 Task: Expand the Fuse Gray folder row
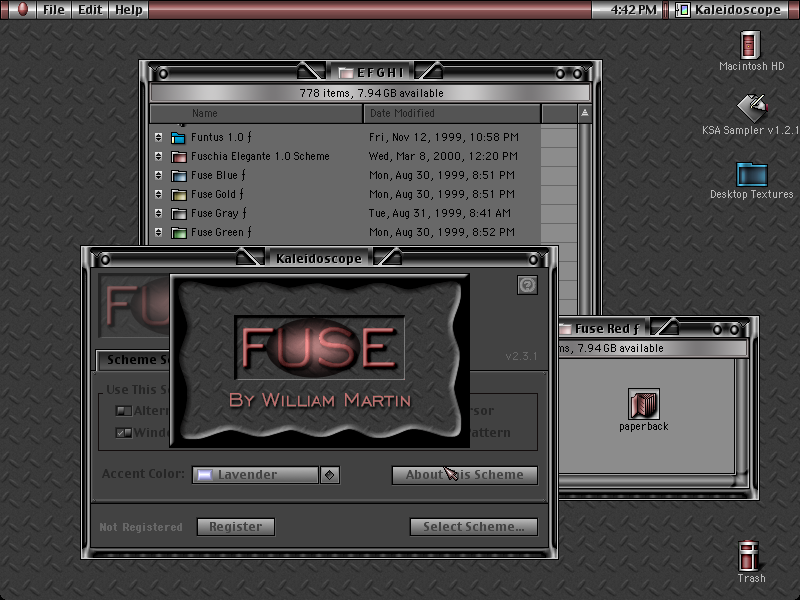[x=159, y=213]
